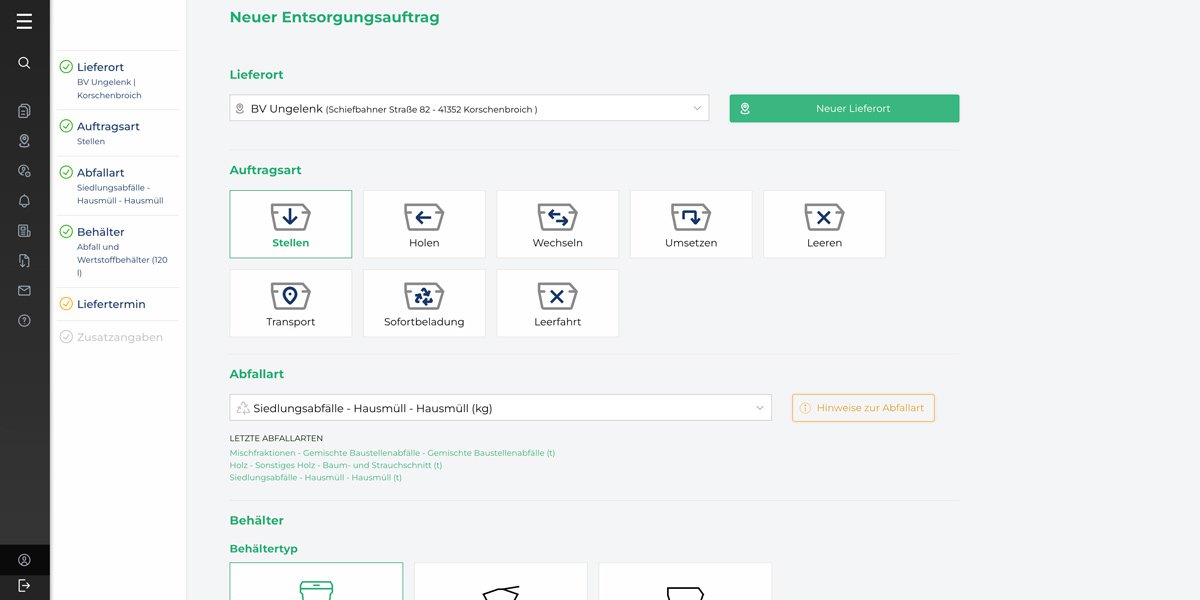
Task: Jump to the Liefertermin step in the sidebar
Action: (x=111, y=304)
